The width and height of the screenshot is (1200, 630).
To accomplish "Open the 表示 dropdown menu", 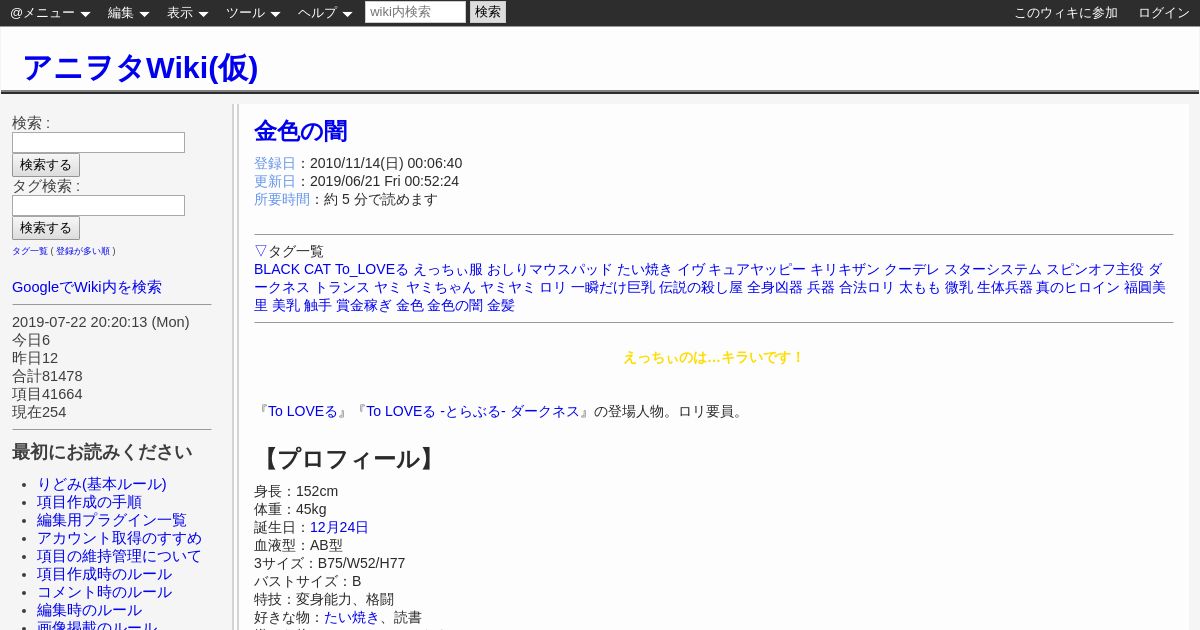I will pyautogui.click(x=187, y=13).
